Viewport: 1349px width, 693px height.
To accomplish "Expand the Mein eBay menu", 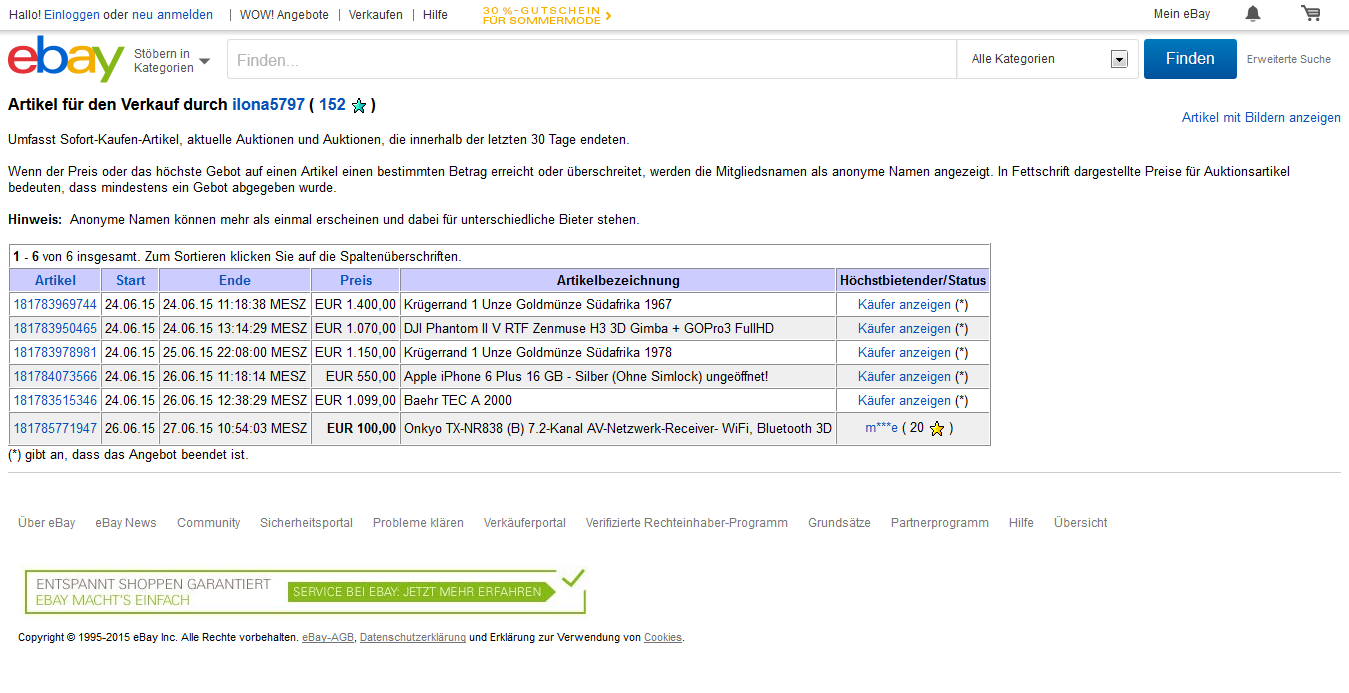I will (x=1181, y=14).
